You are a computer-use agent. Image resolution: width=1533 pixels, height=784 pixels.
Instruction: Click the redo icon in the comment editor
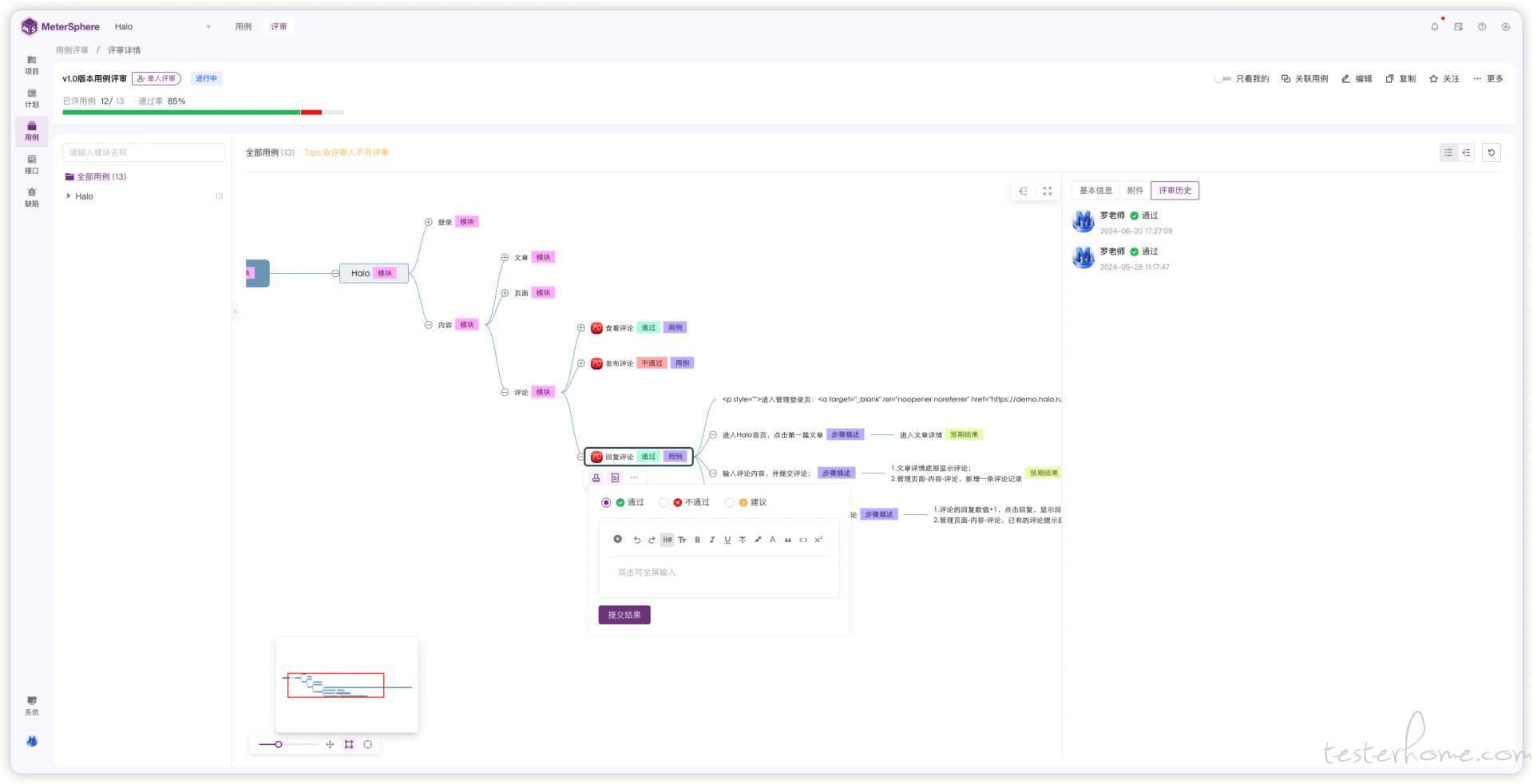(652, 540)
